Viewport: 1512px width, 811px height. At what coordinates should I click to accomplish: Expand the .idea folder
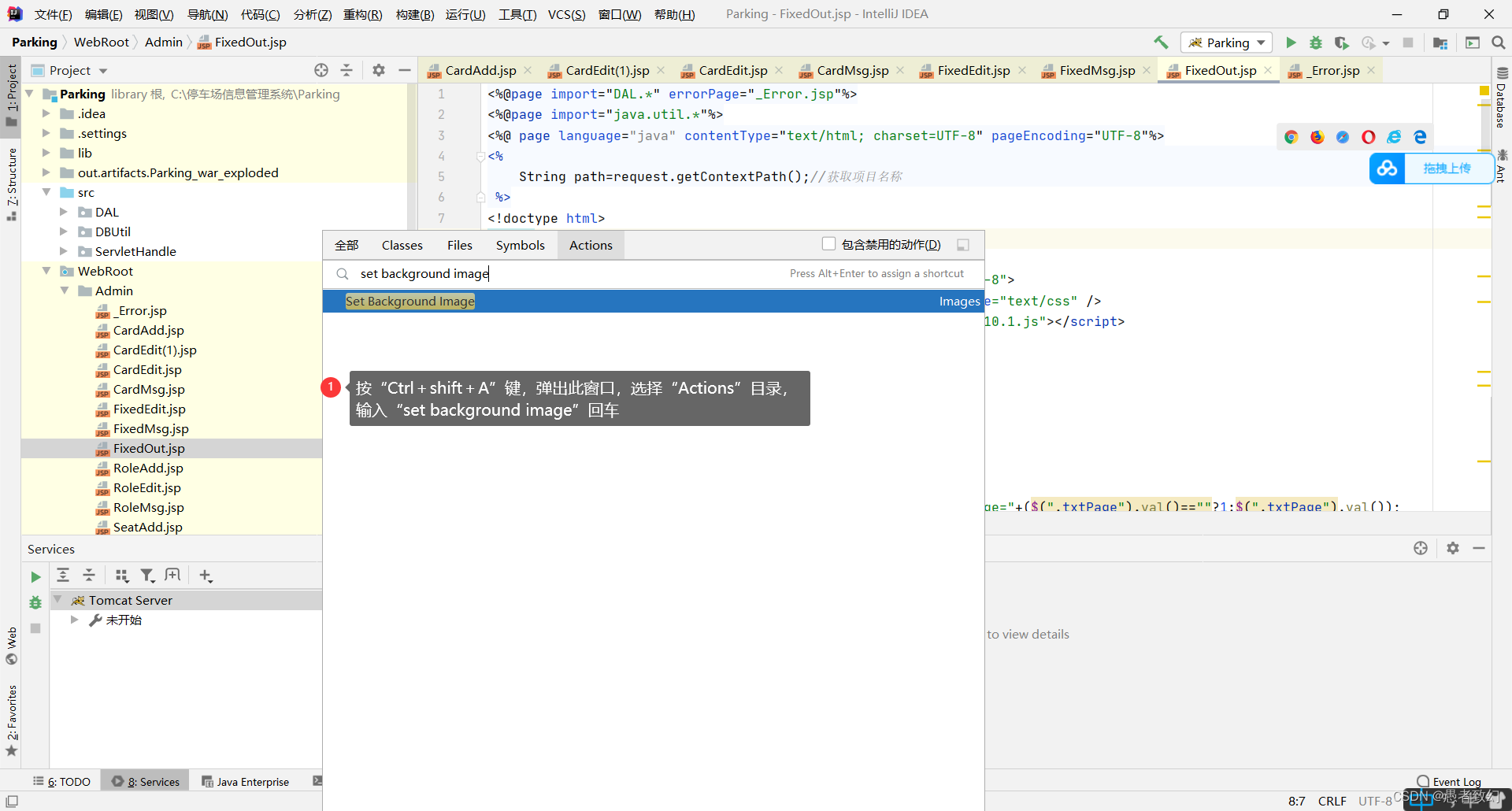(x=46, y=113)
